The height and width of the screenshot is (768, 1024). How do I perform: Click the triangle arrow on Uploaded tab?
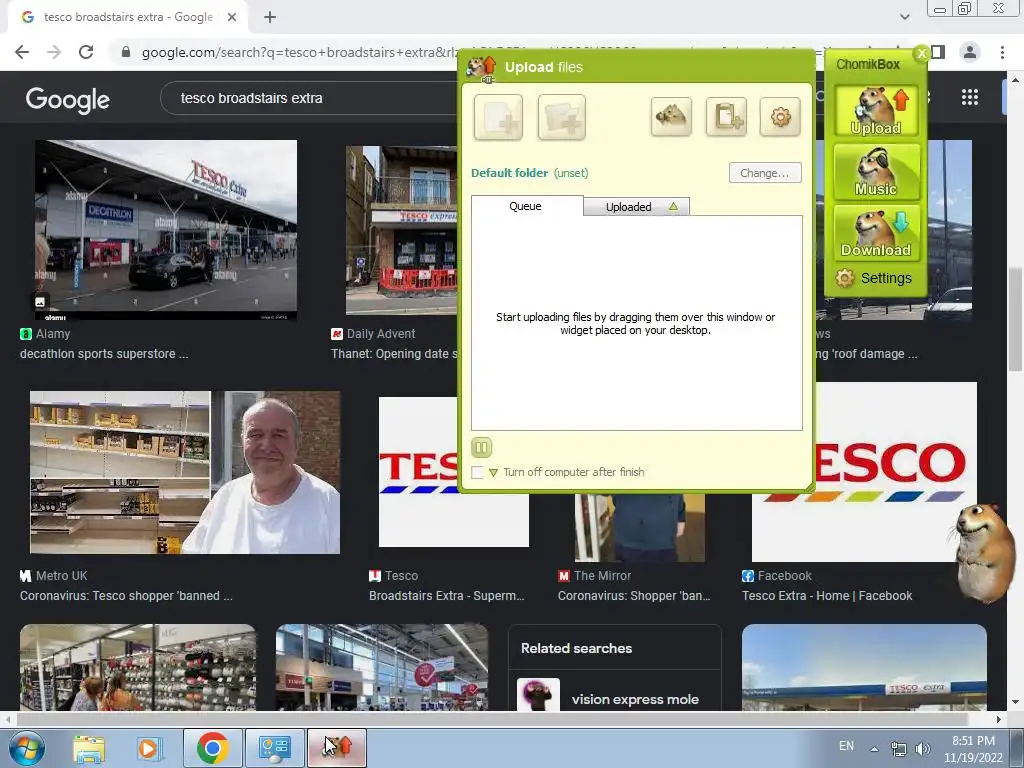click(673, 206)
